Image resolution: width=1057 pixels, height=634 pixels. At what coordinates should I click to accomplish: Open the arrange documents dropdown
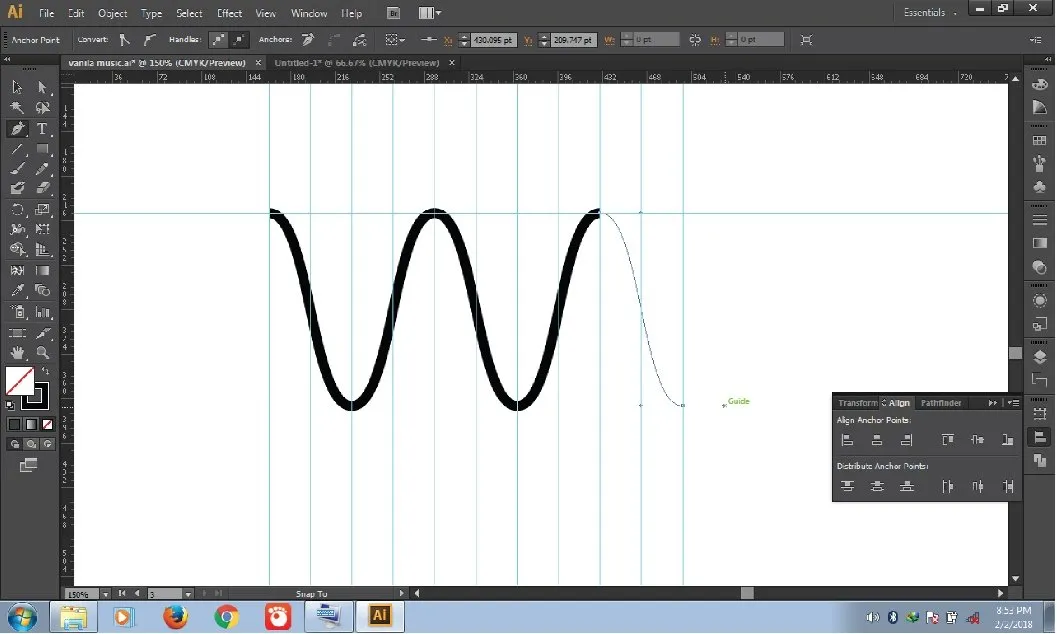[x=430, y=13]
